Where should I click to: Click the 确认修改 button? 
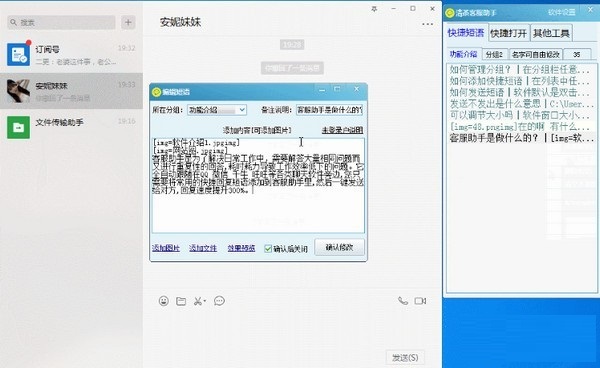click(x=339, y=248)
